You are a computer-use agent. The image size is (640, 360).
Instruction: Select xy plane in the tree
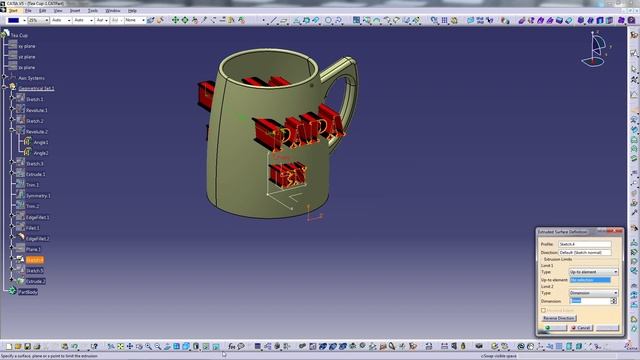pyautogui.click(x=27, y=47)
